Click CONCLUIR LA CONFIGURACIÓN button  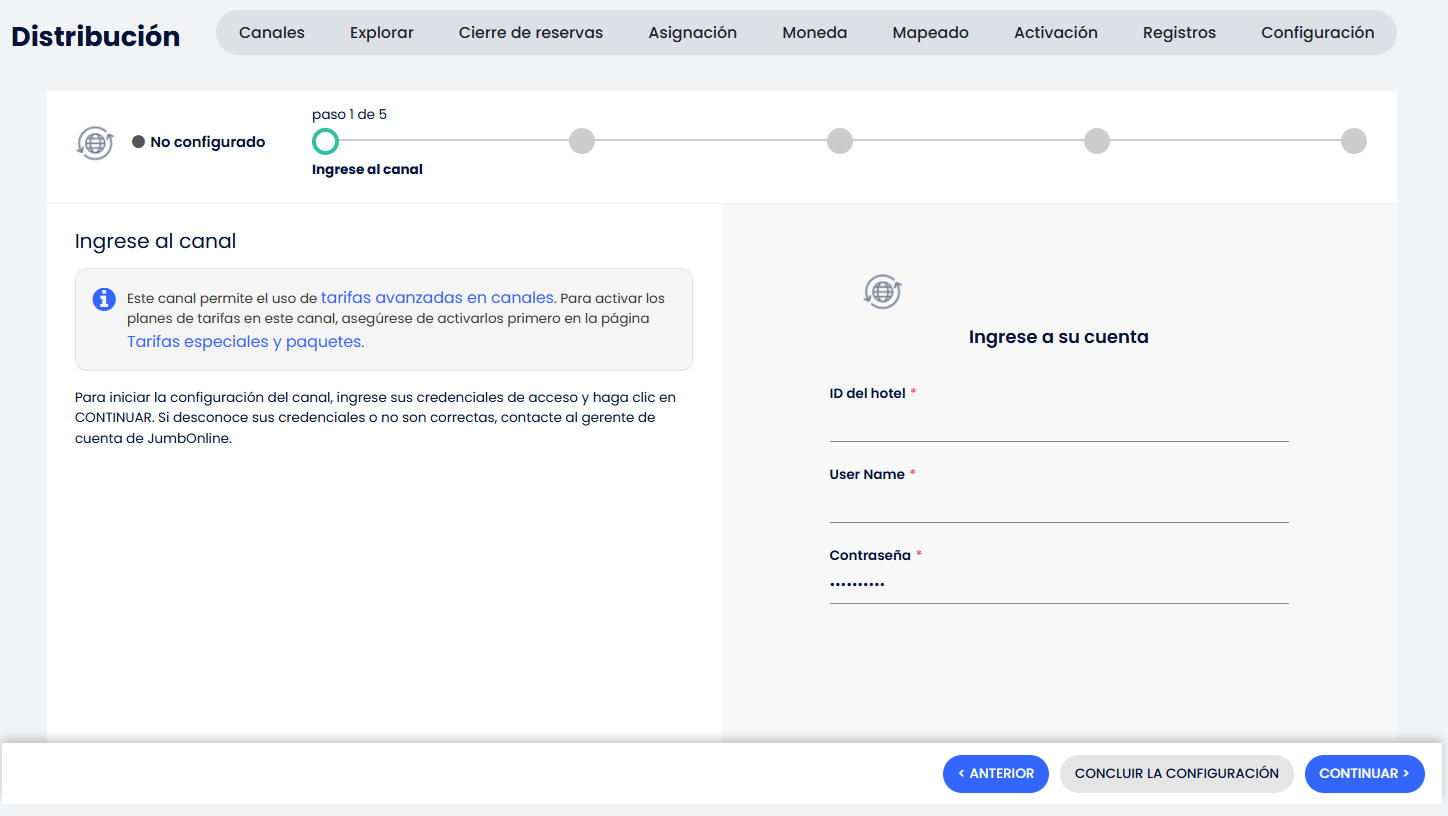1176,774
